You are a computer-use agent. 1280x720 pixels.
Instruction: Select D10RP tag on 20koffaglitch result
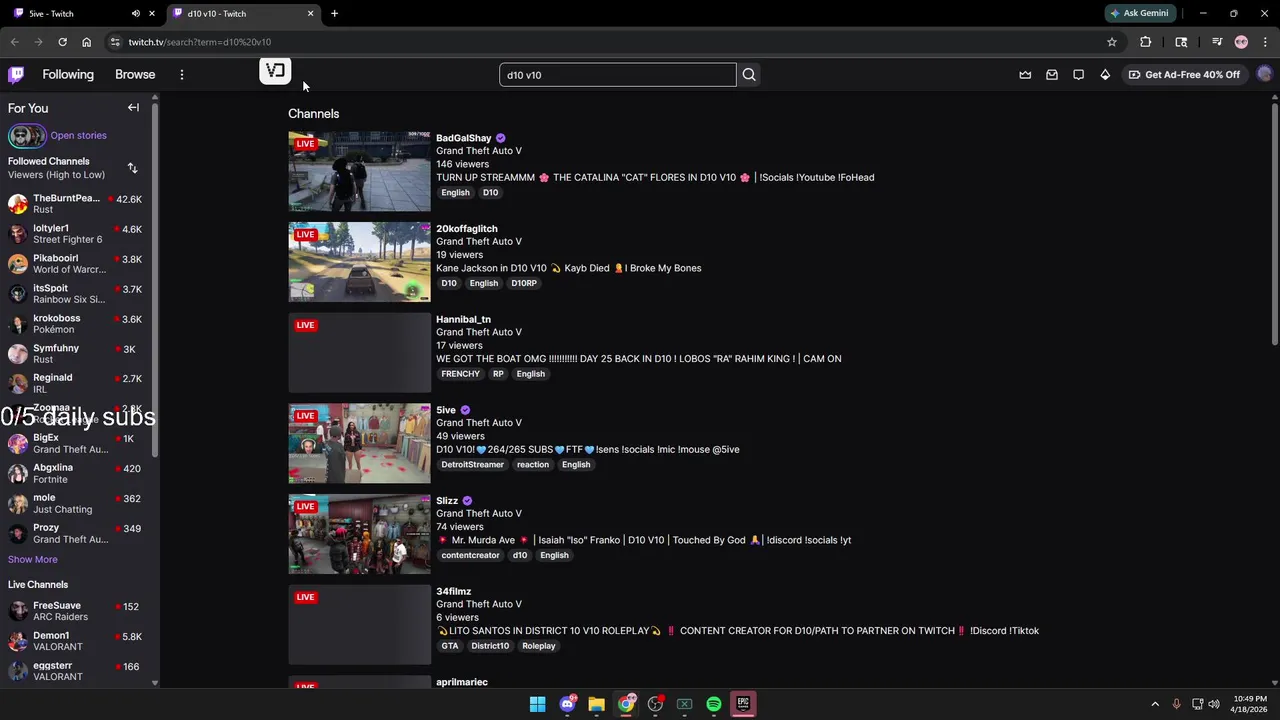point(524,283)
